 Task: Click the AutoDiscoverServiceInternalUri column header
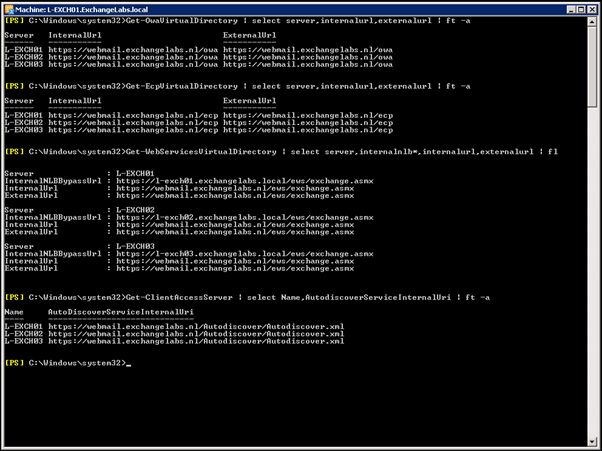[111, 312]
